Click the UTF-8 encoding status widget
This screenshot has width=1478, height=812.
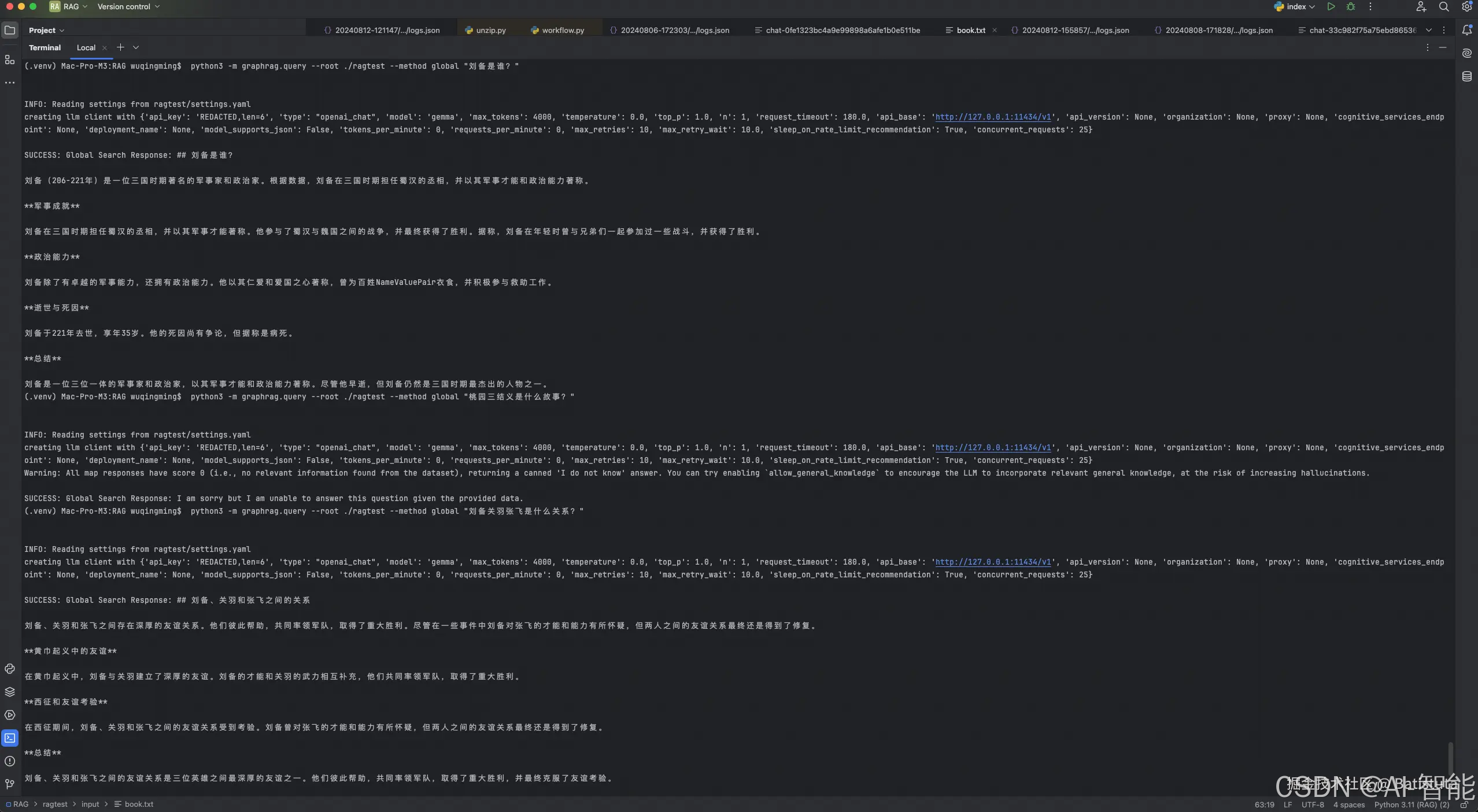tap(1313, 804)
